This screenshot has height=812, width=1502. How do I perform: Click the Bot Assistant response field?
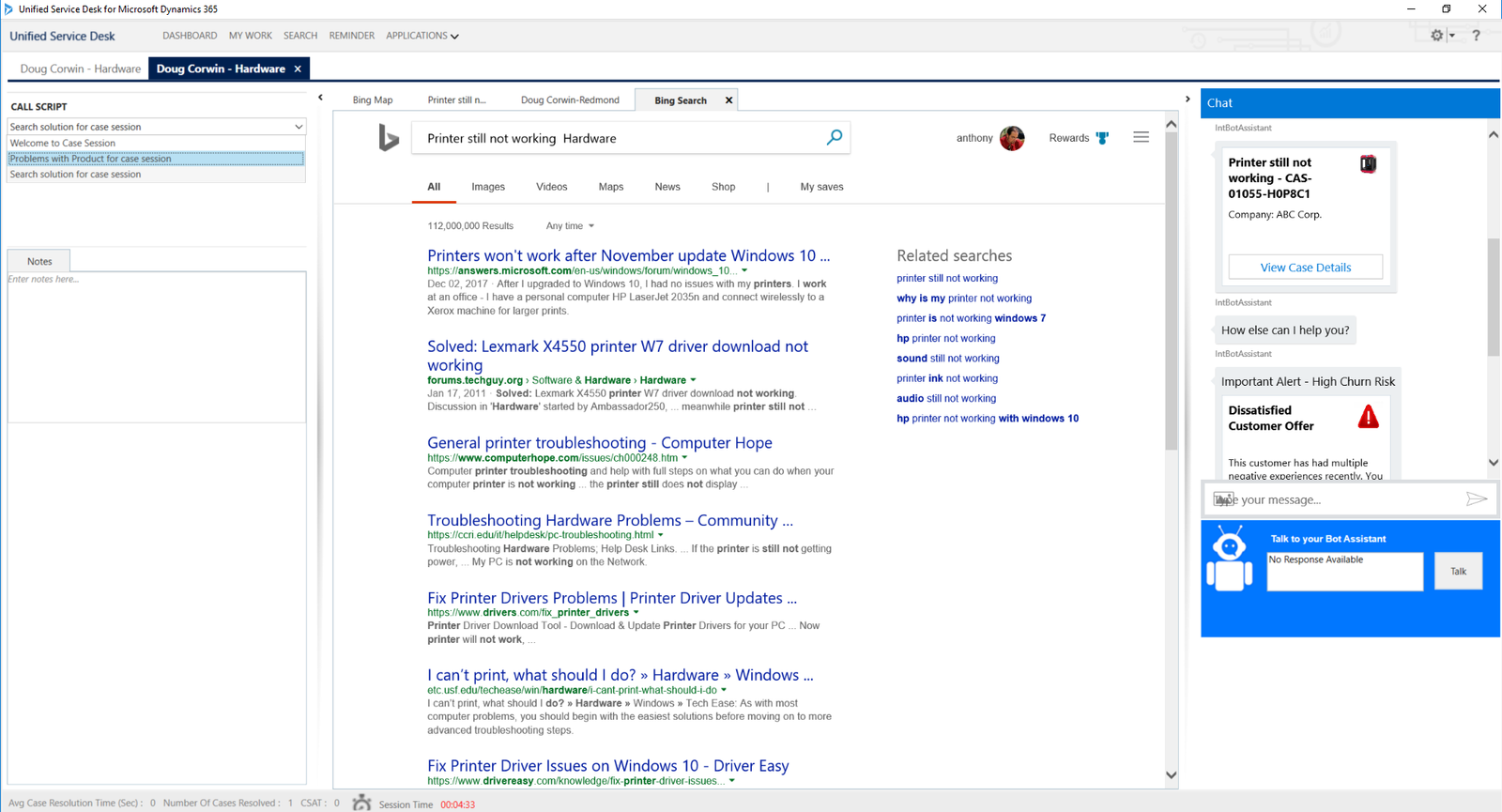[1344, 571]
